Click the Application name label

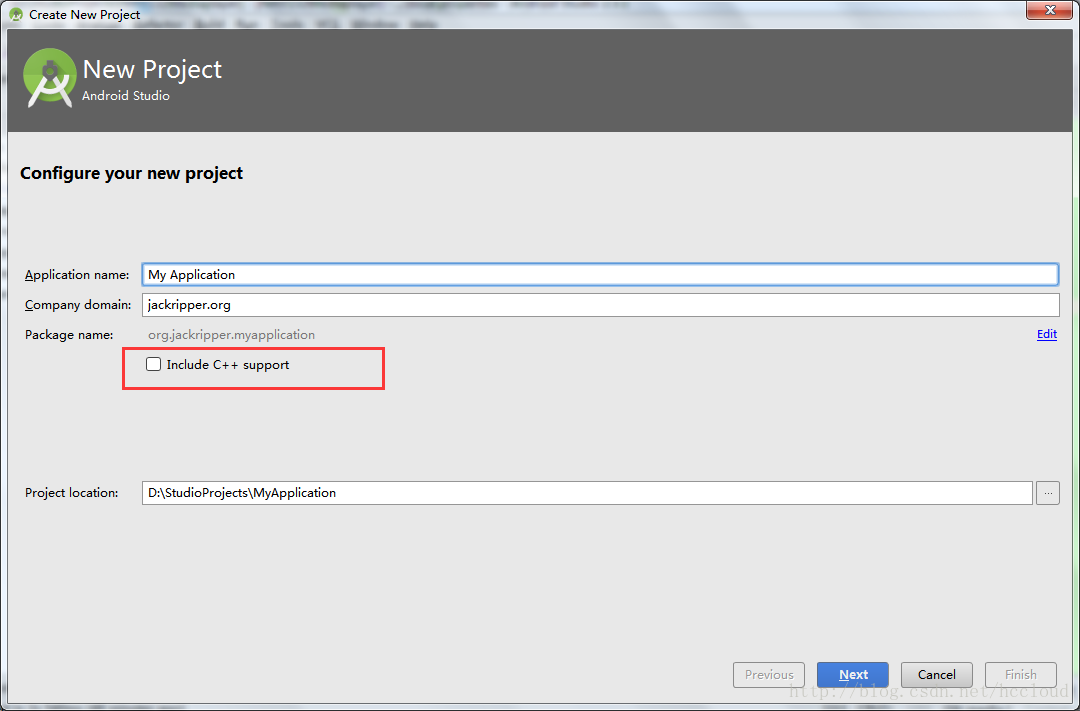(x=77, y=275)
